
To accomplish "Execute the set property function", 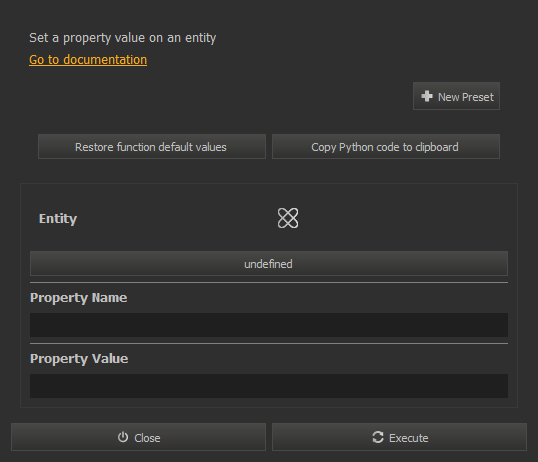I will click(399, 437).
